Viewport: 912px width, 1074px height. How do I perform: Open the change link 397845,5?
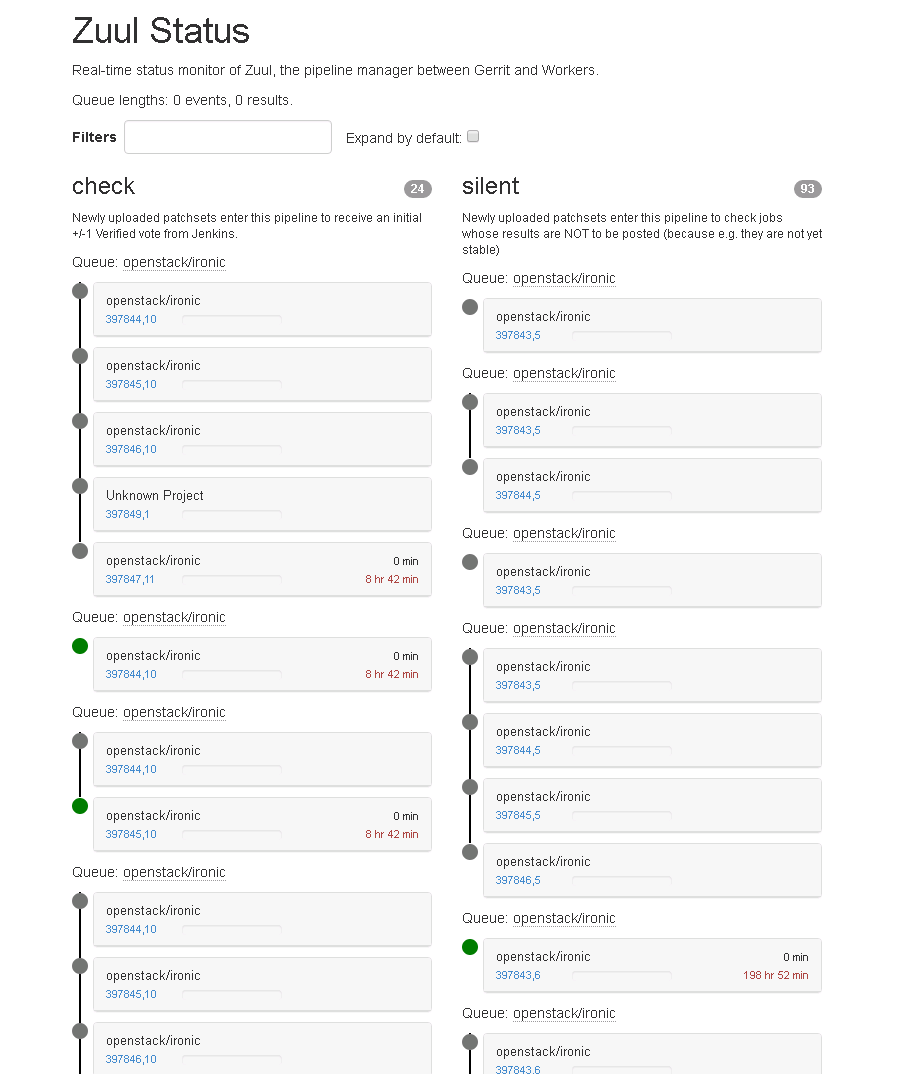tap(518, 815)
